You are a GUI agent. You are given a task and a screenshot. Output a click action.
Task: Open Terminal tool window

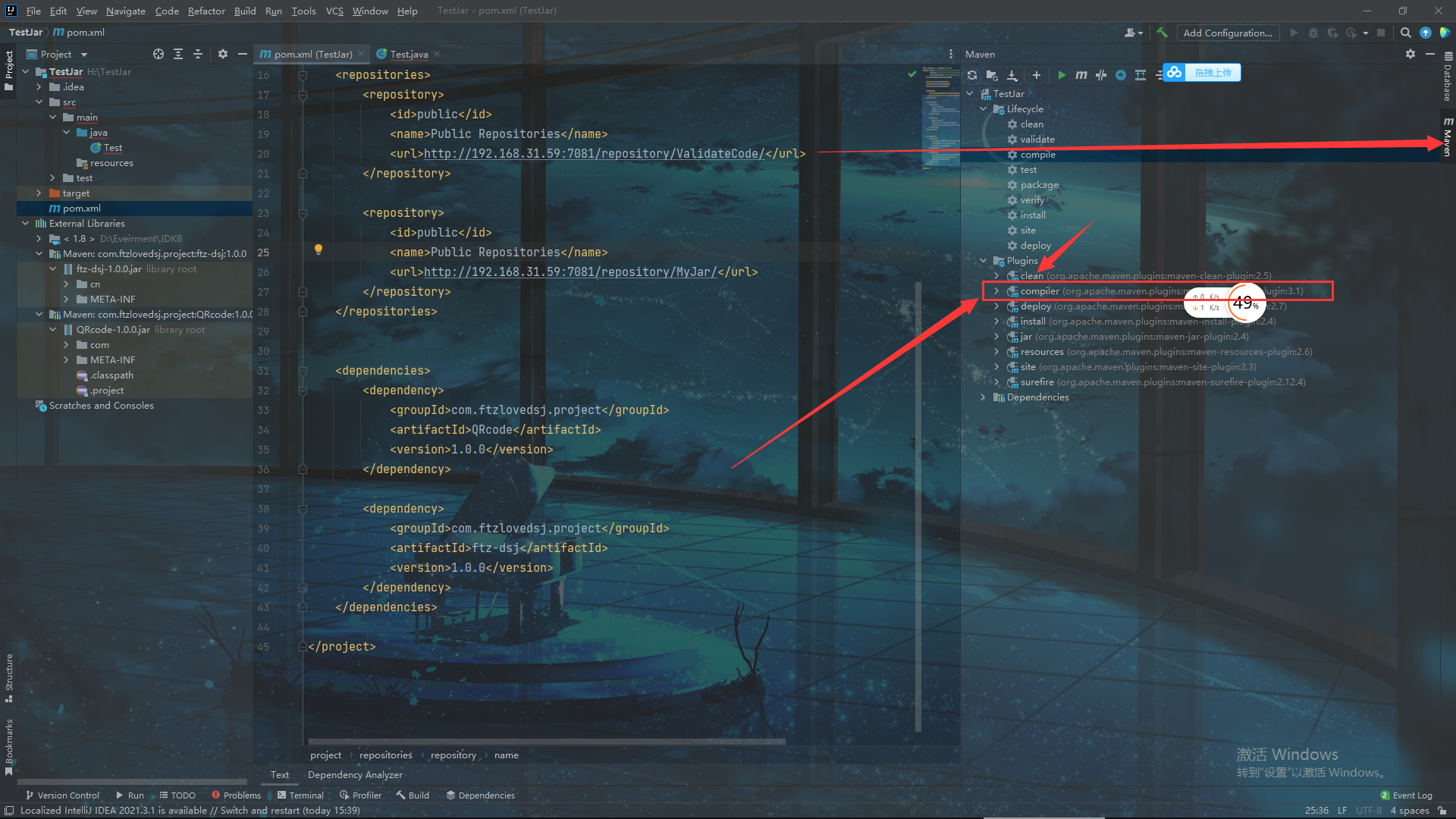[300, 795]
